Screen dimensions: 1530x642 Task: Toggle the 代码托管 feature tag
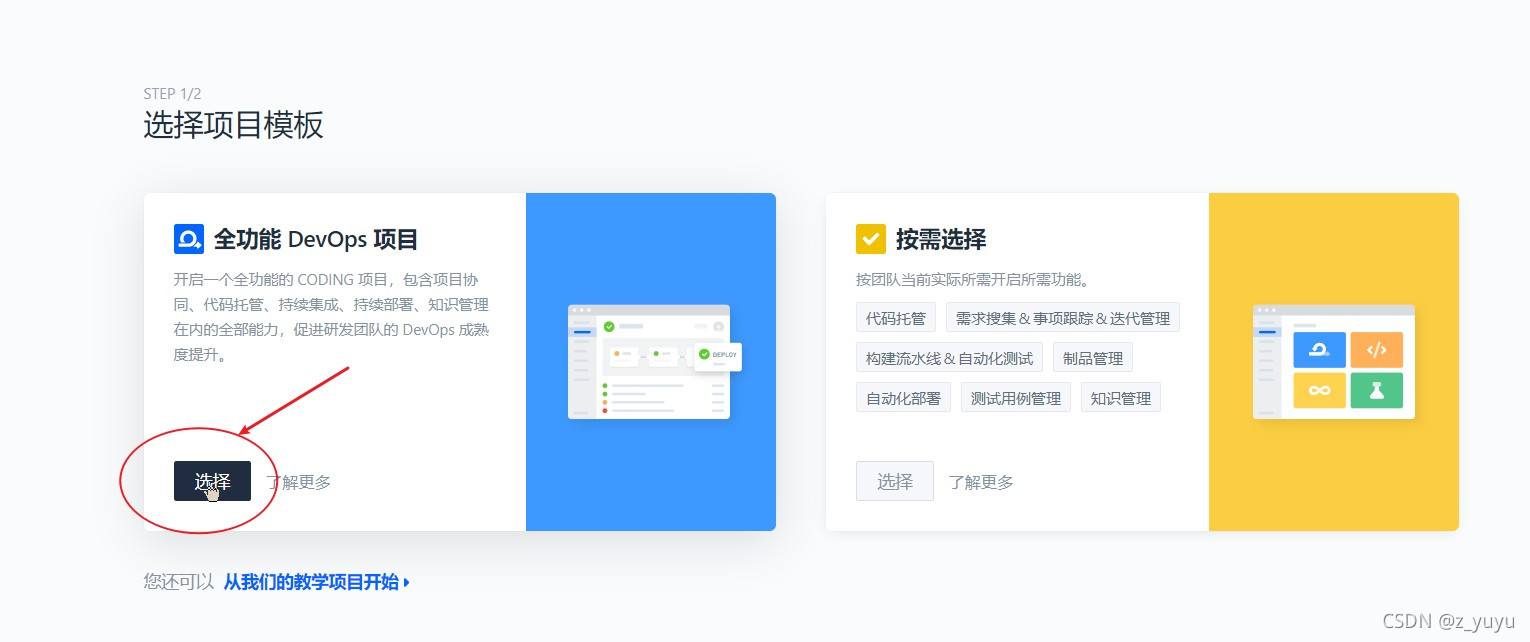tap(895, 317)
